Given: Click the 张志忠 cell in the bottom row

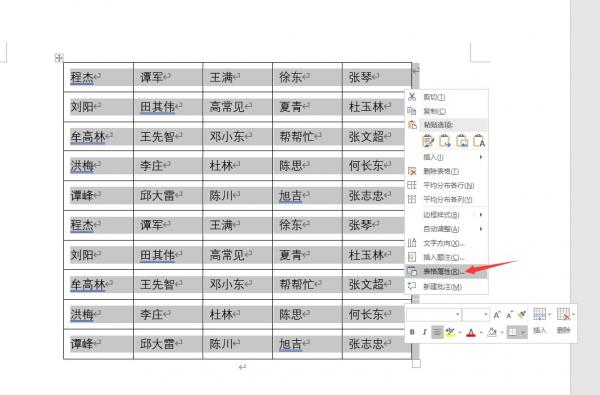Looking at the screenshot, I should pos(377,344).
